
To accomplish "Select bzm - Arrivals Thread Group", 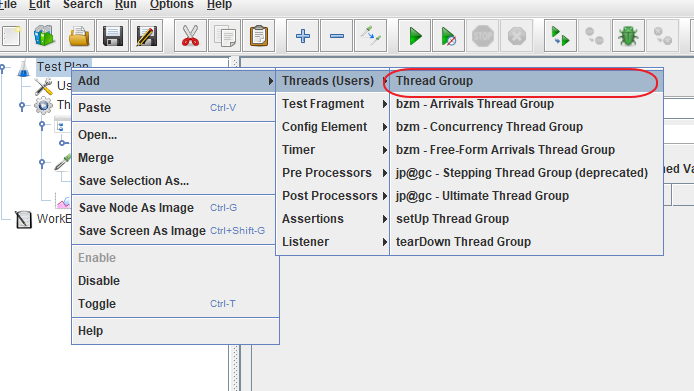I will pos(526,104).
